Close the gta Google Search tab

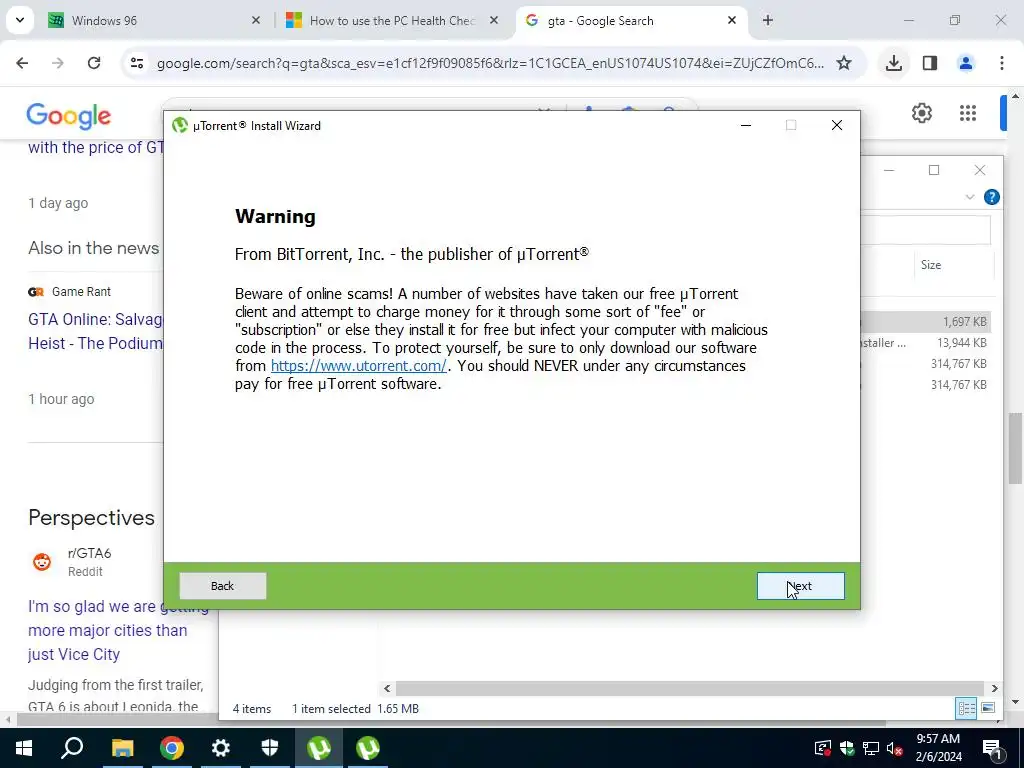click(x=732, y=21)
